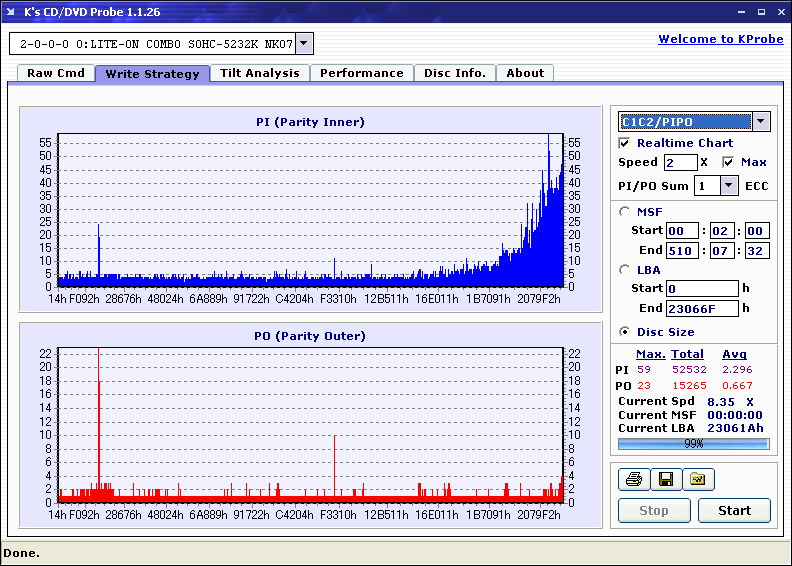This screenshot has width=792, height=566.
Task: Click the print chart icon
Action: pyautogui.click(x=634, y=479)
